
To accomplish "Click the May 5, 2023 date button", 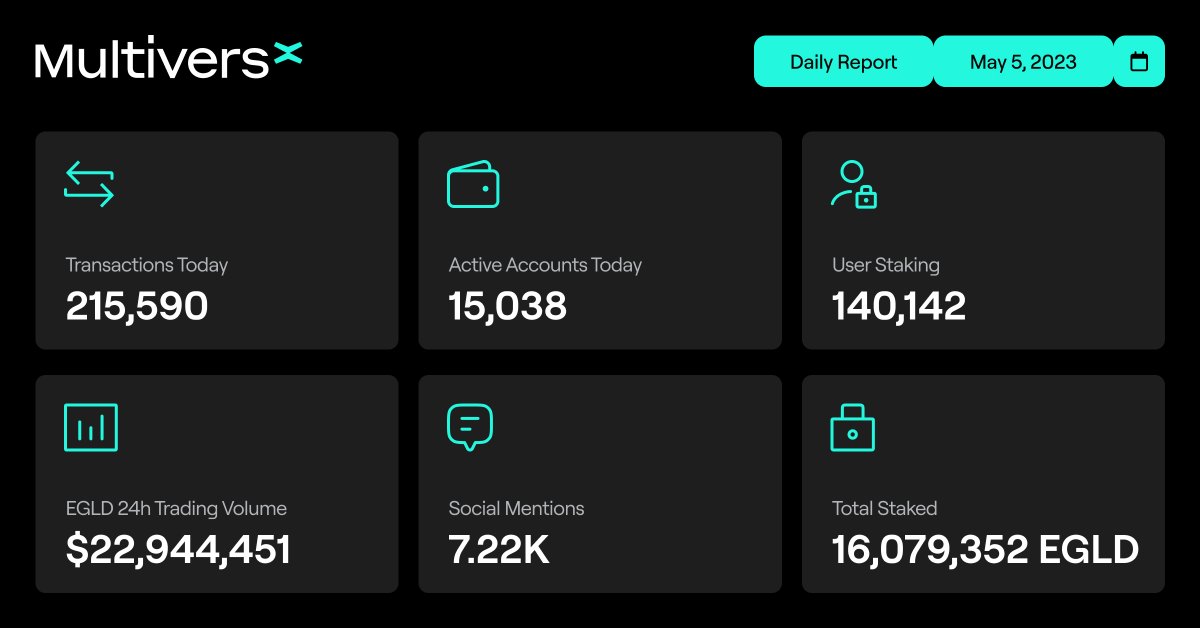I will [1023, 62].
